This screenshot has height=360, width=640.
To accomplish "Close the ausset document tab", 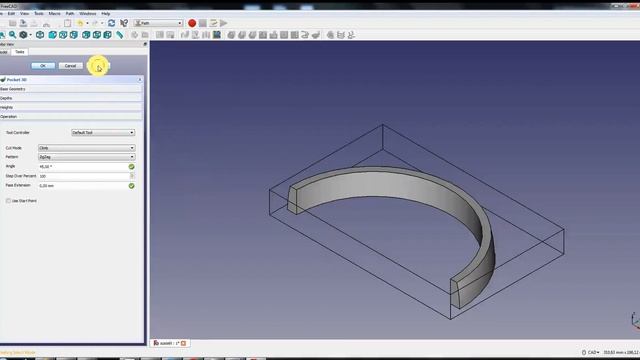I will (183, 343).
